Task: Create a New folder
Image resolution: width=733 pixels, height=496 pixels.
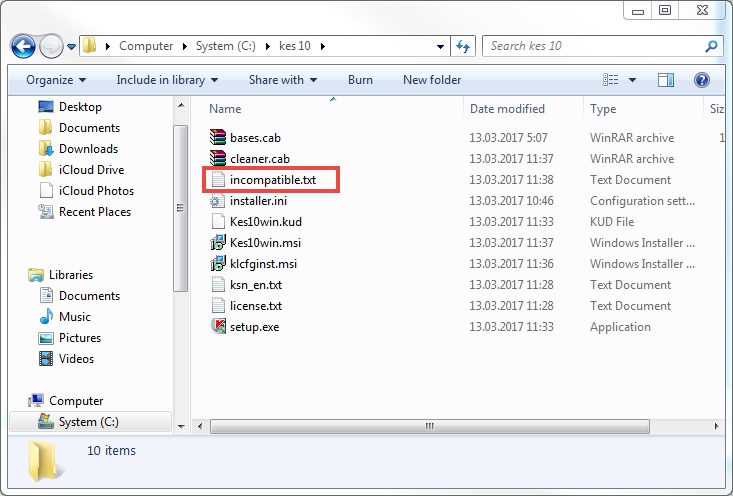Action: pos(432,80)
